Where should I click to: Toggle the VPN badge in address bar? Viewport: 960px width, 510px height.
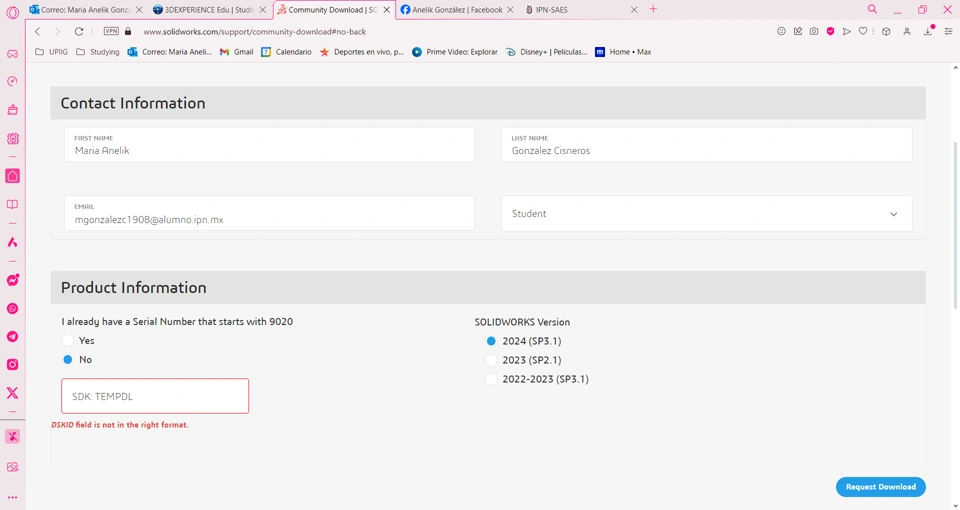(x=111, y=31)
